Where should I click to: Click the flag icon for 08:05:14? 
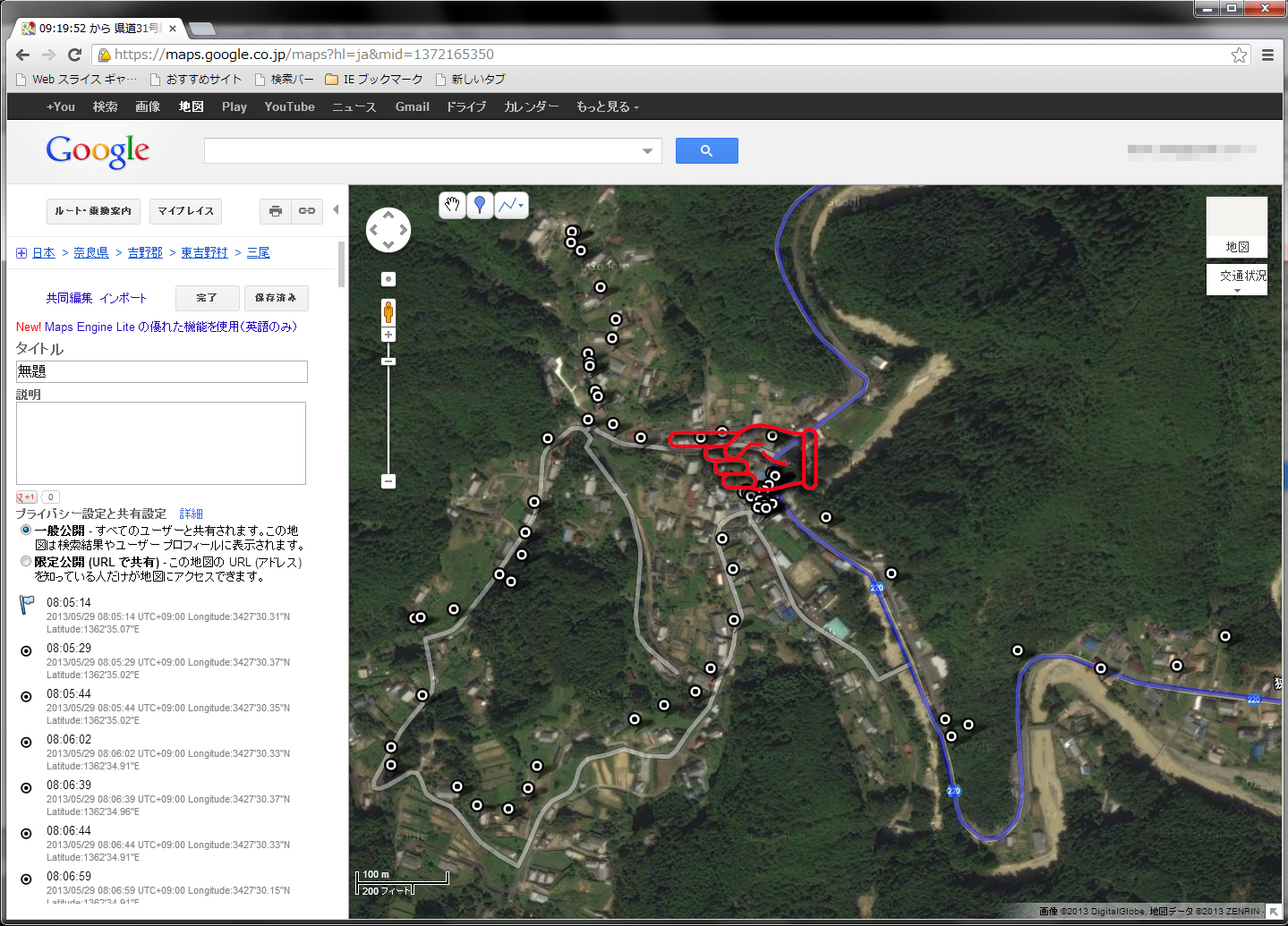click(x=27, y=606)
